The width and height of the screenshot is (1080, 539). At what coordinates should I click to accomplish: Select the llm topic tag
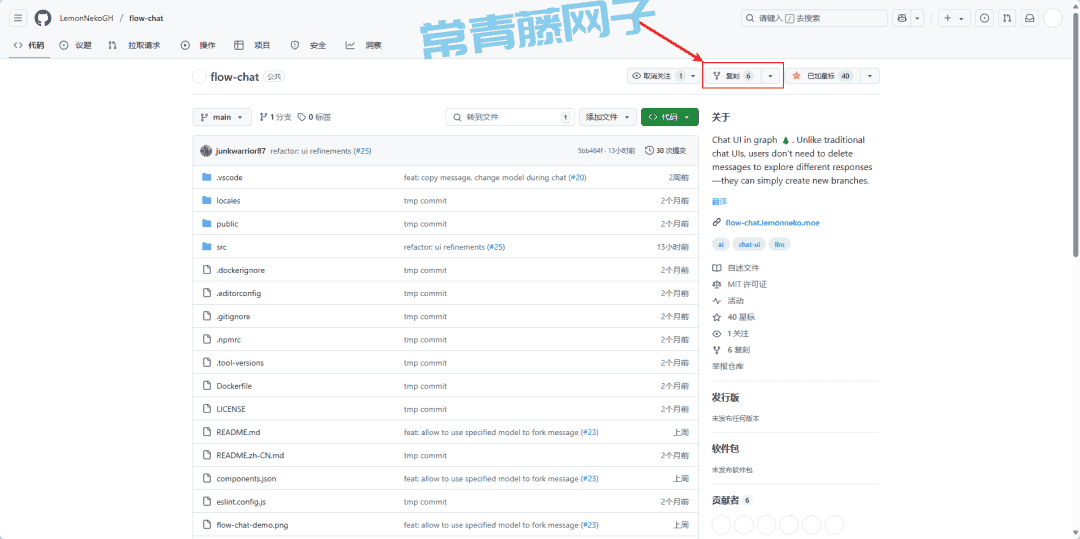pyautogui.click(x=780, y=244)
